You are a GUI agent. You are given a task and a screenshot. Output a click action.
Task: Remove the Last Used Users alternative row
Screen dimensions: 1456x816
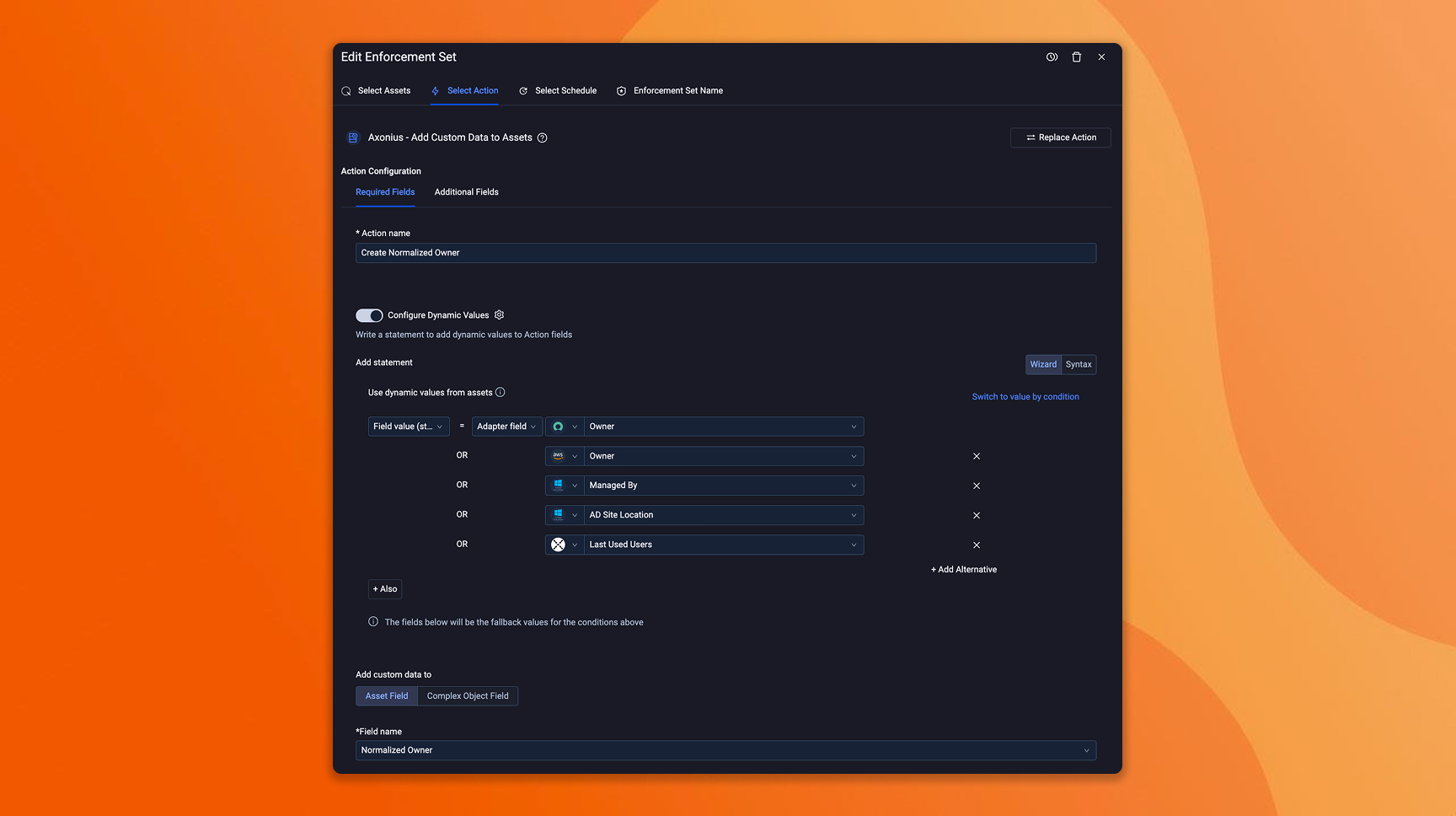pyautogui.click(x=977, y=545)
